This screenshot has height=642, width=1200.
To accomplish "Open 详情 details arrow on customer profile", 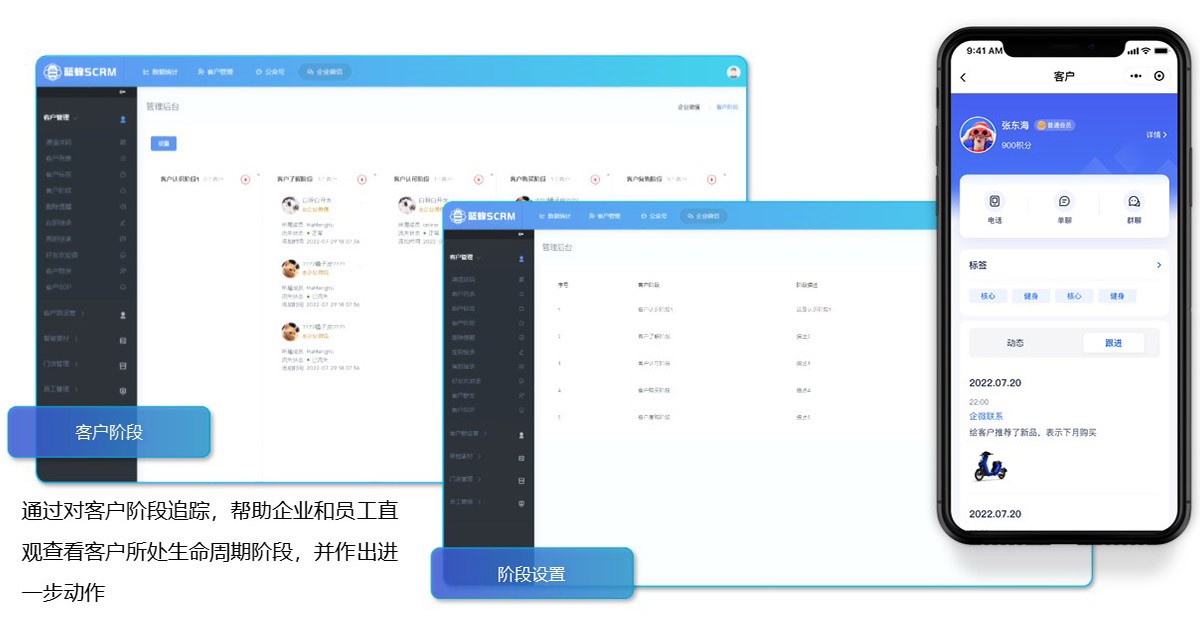I will [x=1155, y=134].
